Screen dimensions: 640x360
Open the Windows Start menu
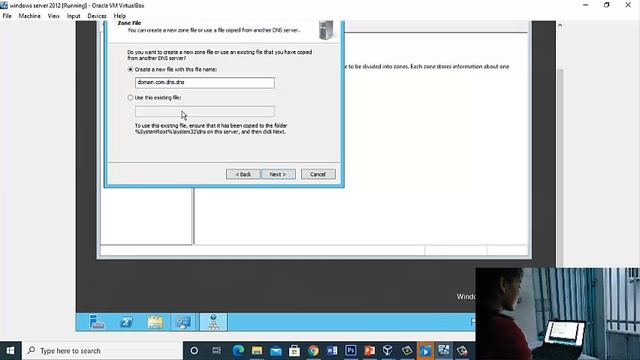(x=11, y=351)
